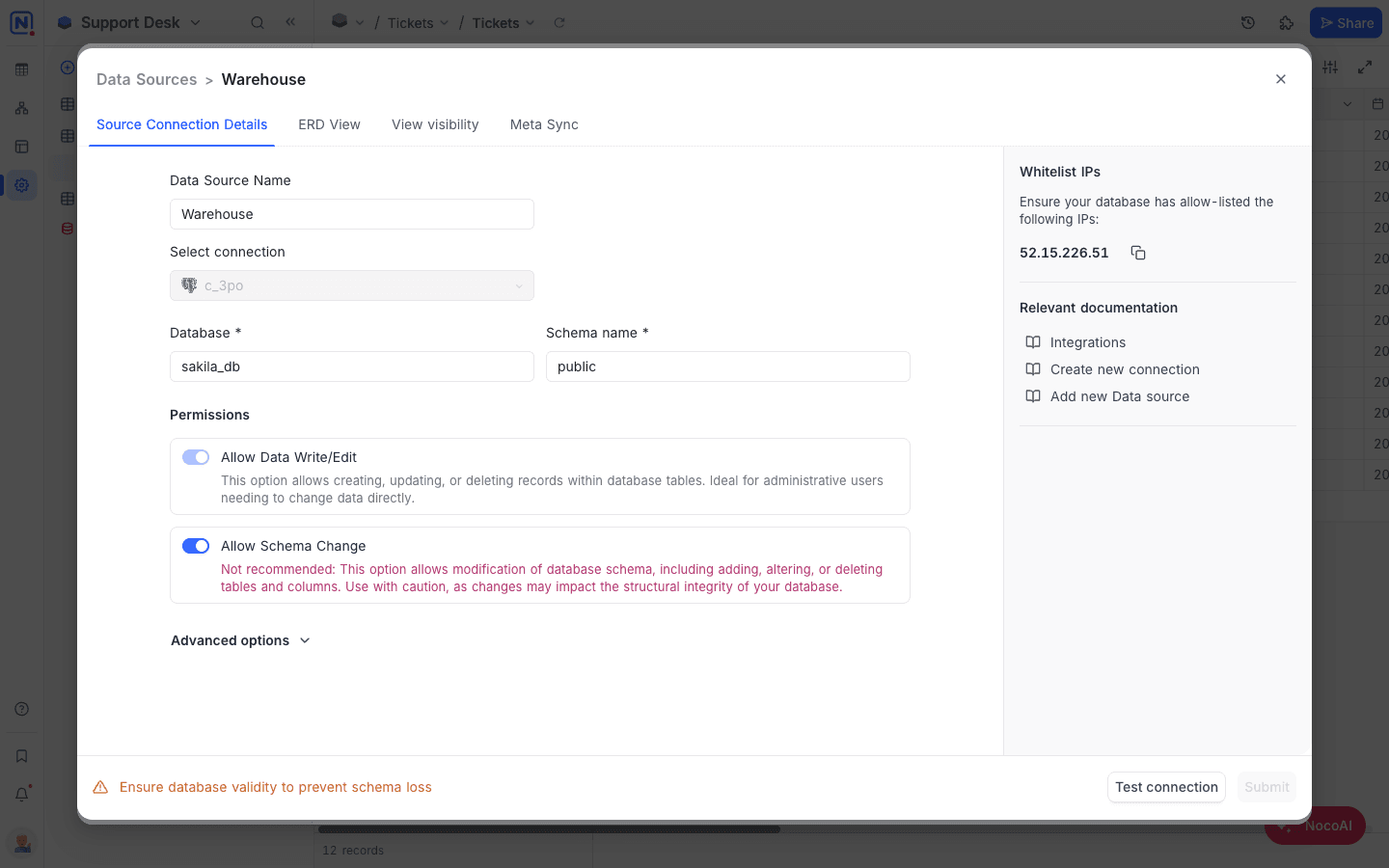Viewport: 1389px width, 868px height.
Task: Click the NocoDB logo icon
Action: click(x=21, y=22)
